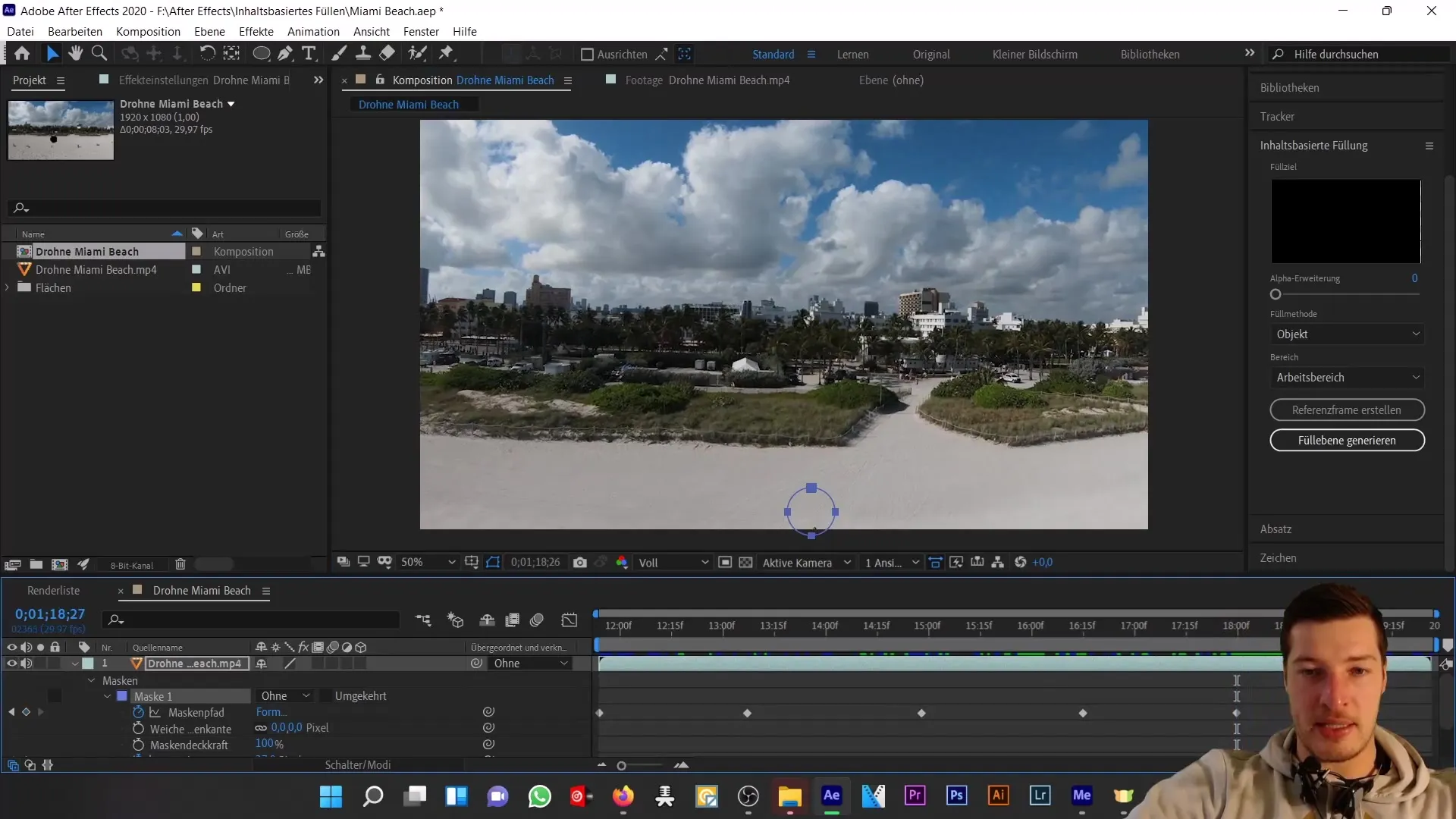Toggle stopwatch for Maskendeckkraft
Viewport: 1456px width, 819px height.
[x=138, y=745]
